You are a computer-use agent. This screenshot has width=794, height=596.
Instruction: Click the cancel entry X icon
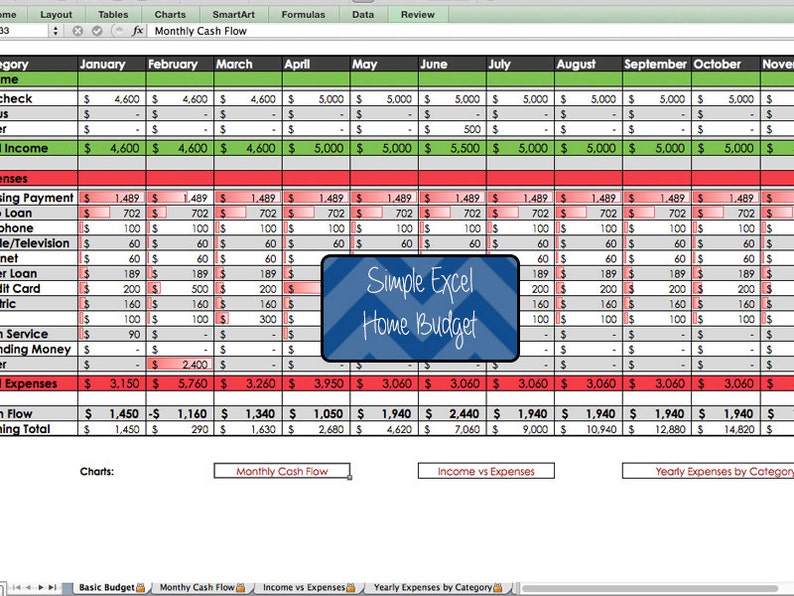pos(77,31)
